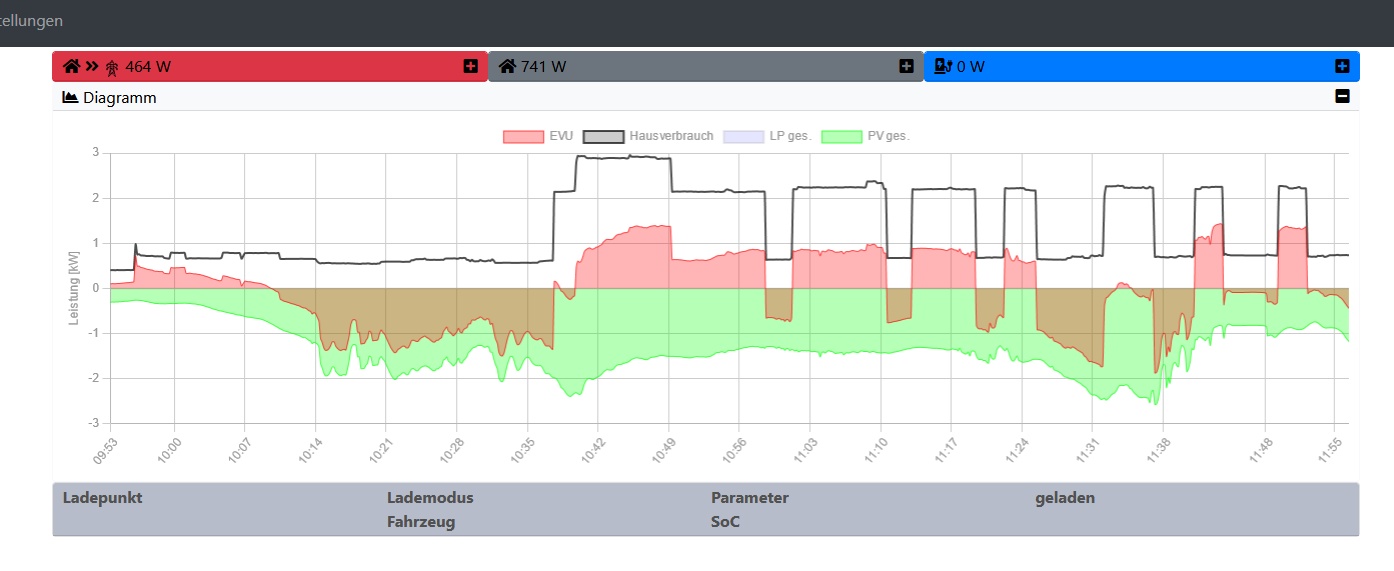Image resolution: width=1394 pixels, height=571 pixels.
Task: Click the Lademodus column header
Action: (x=430, y=498)
